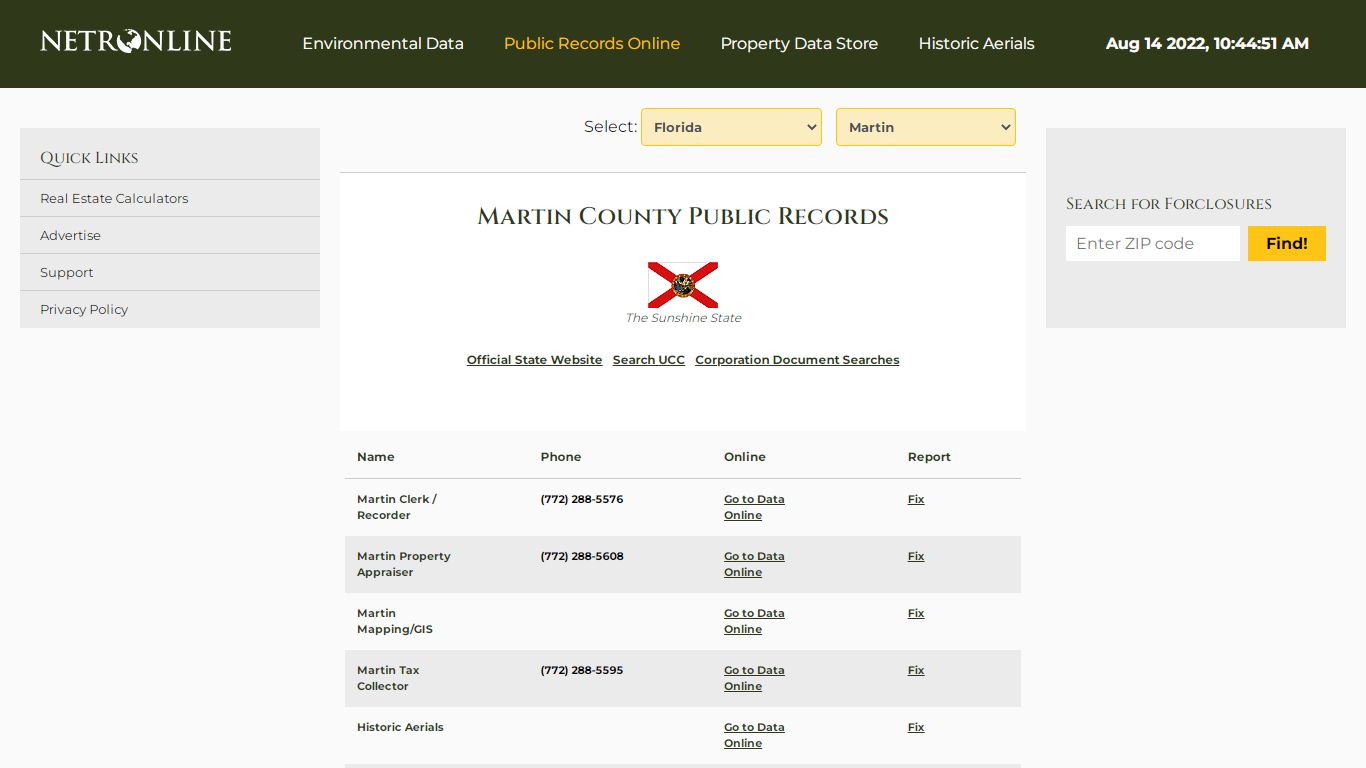Image resolution: width=1366 pixels, height=768 pixels.
Task: Click the Historic Aerials table row name
Action: click(x=400, y=727)
